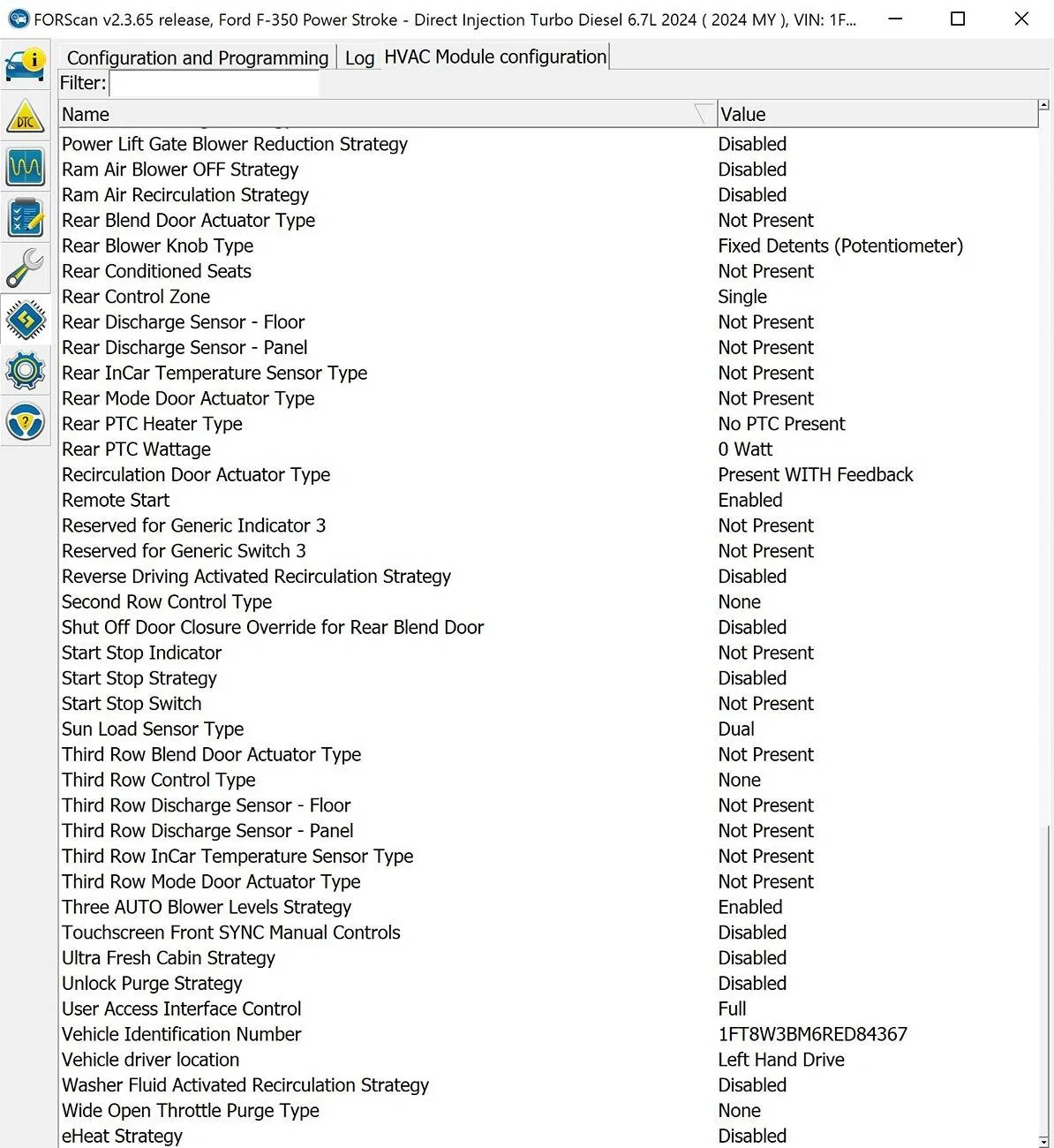Open the oscilloscope dashboard section
Screen dimensions: 1054x1148
pyautogui.click(x=26, y=167)
